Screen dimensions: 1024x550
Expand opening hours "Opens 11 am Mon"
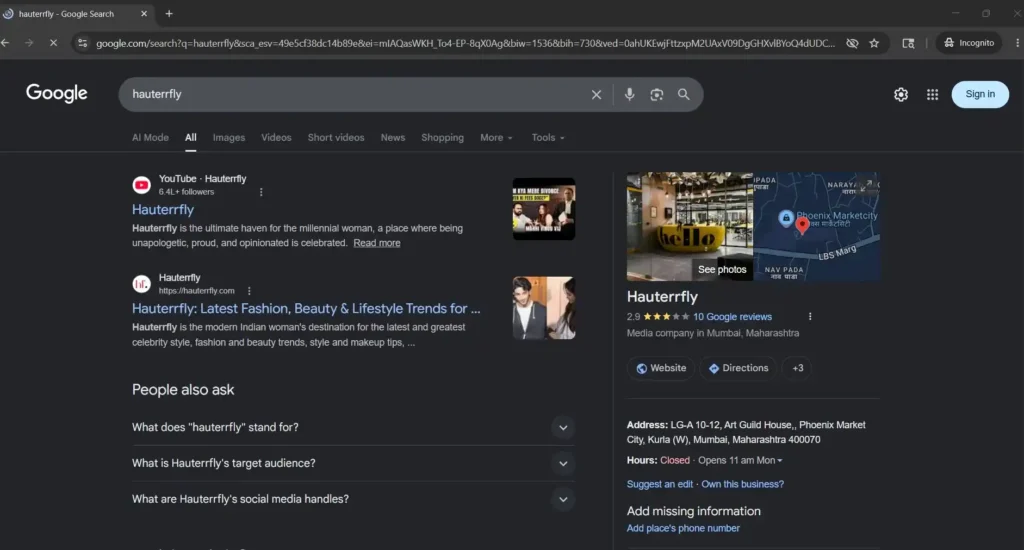tap(740, 461)
